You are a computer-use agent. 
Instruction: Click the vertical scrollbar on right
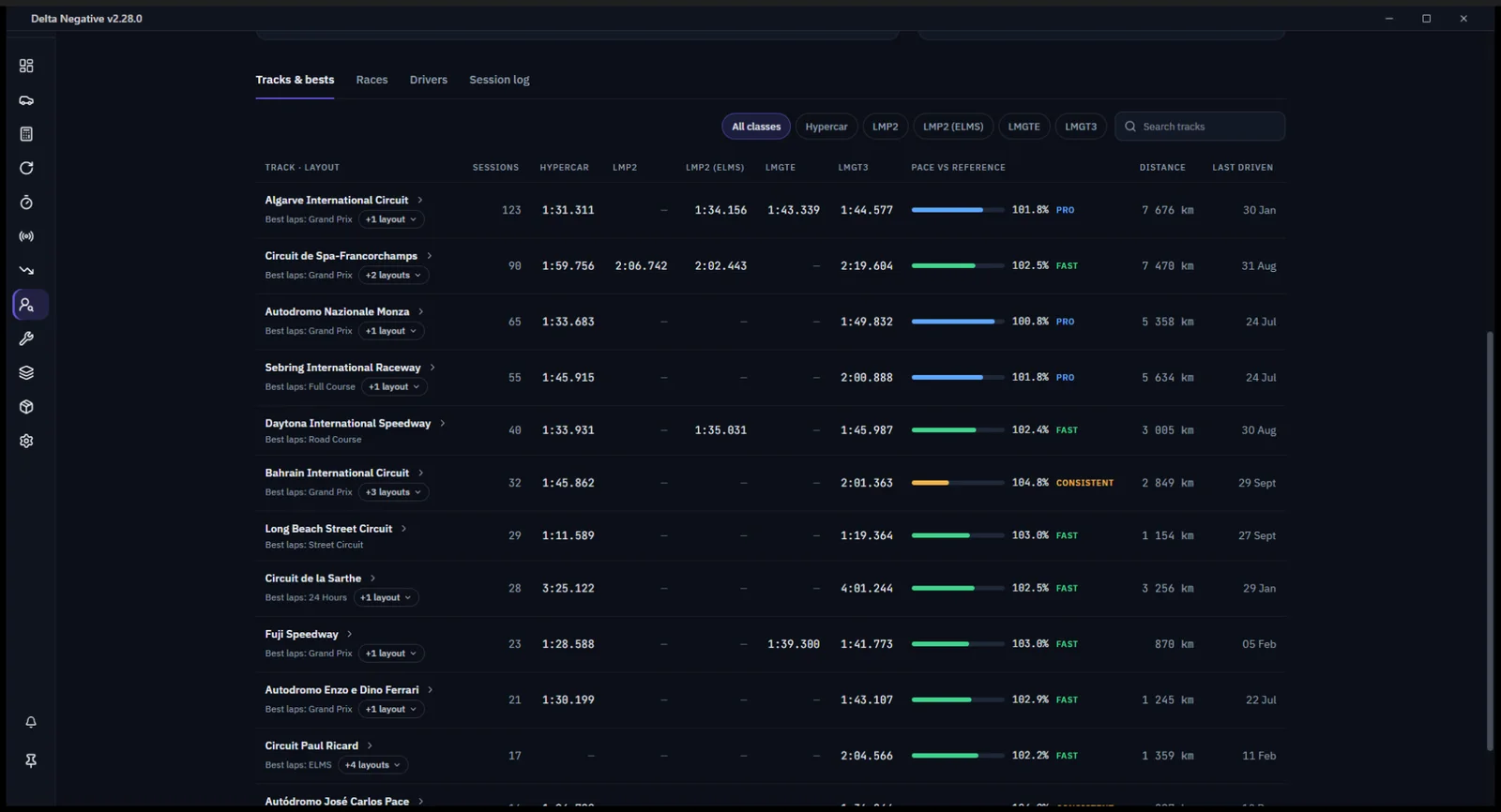[x=1489, y=541]
